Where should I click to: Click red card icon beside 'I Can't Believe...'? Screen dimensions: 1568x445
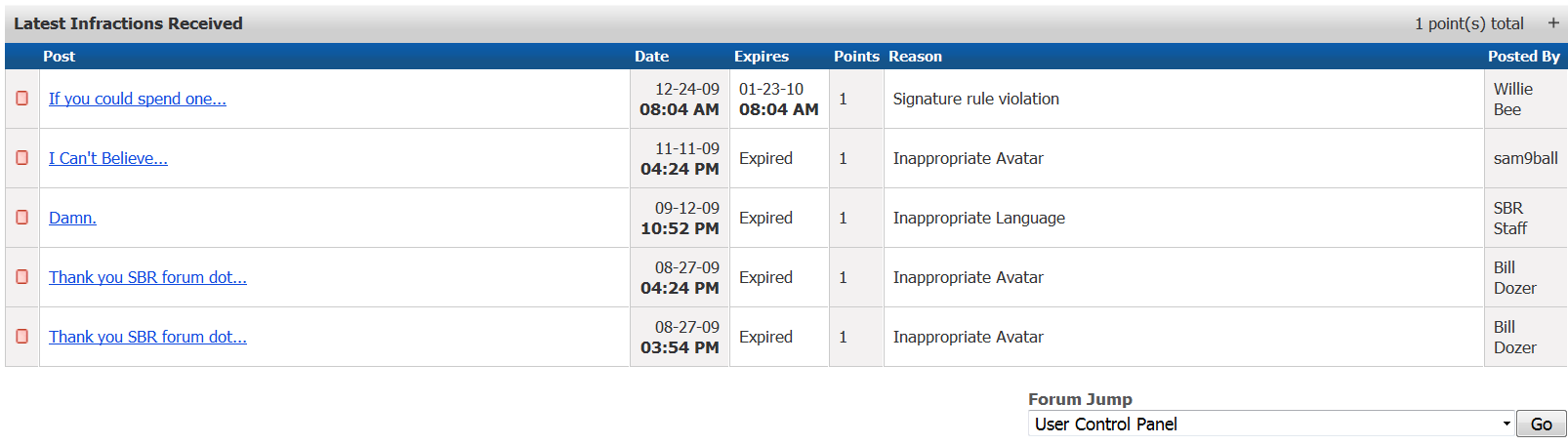(22, 158)
